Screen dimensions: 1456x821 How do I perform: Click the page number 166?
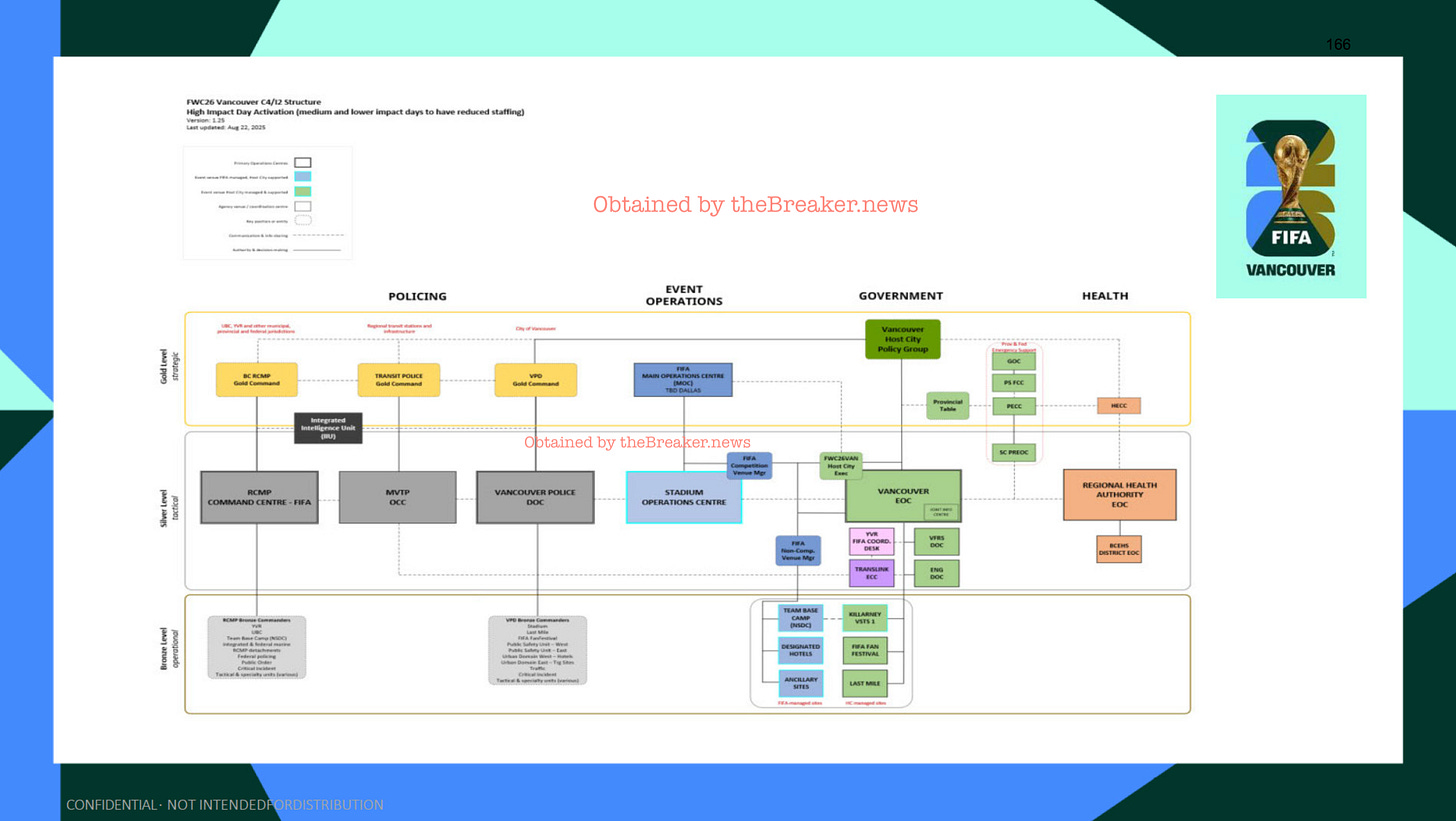point(1338,45)
